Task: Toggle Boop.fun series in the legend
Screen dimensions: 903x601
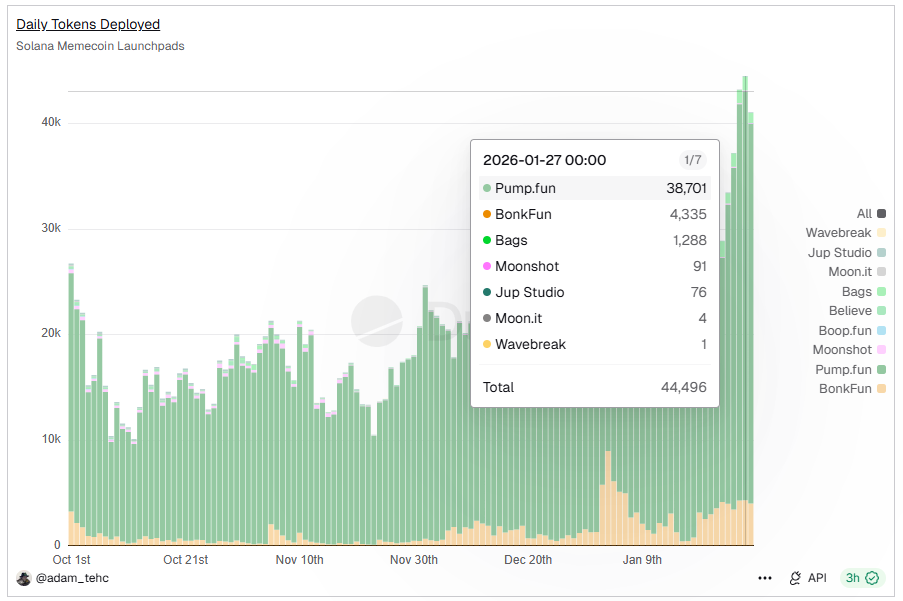Action: pyautogui.click(x=851, y=330)
